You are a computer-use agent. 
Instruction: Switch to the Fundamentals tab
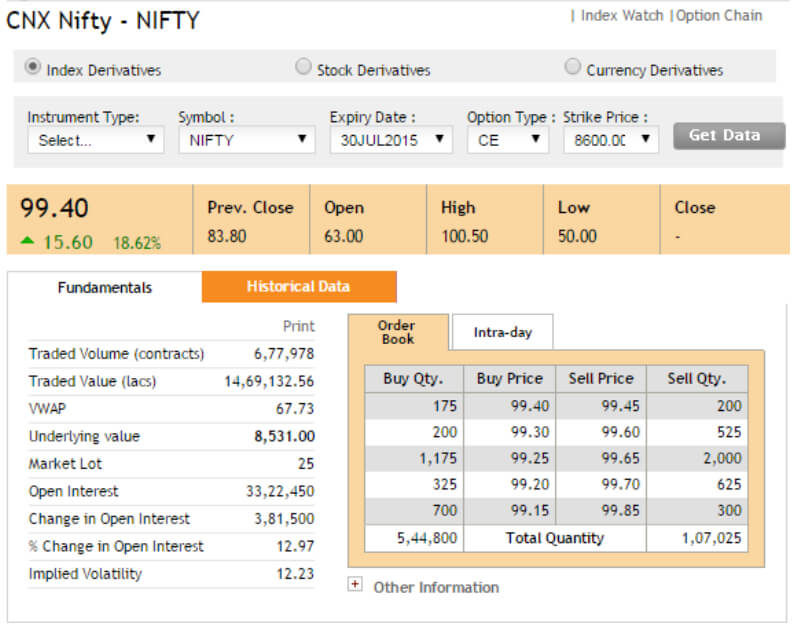click(x=105, y=287)
